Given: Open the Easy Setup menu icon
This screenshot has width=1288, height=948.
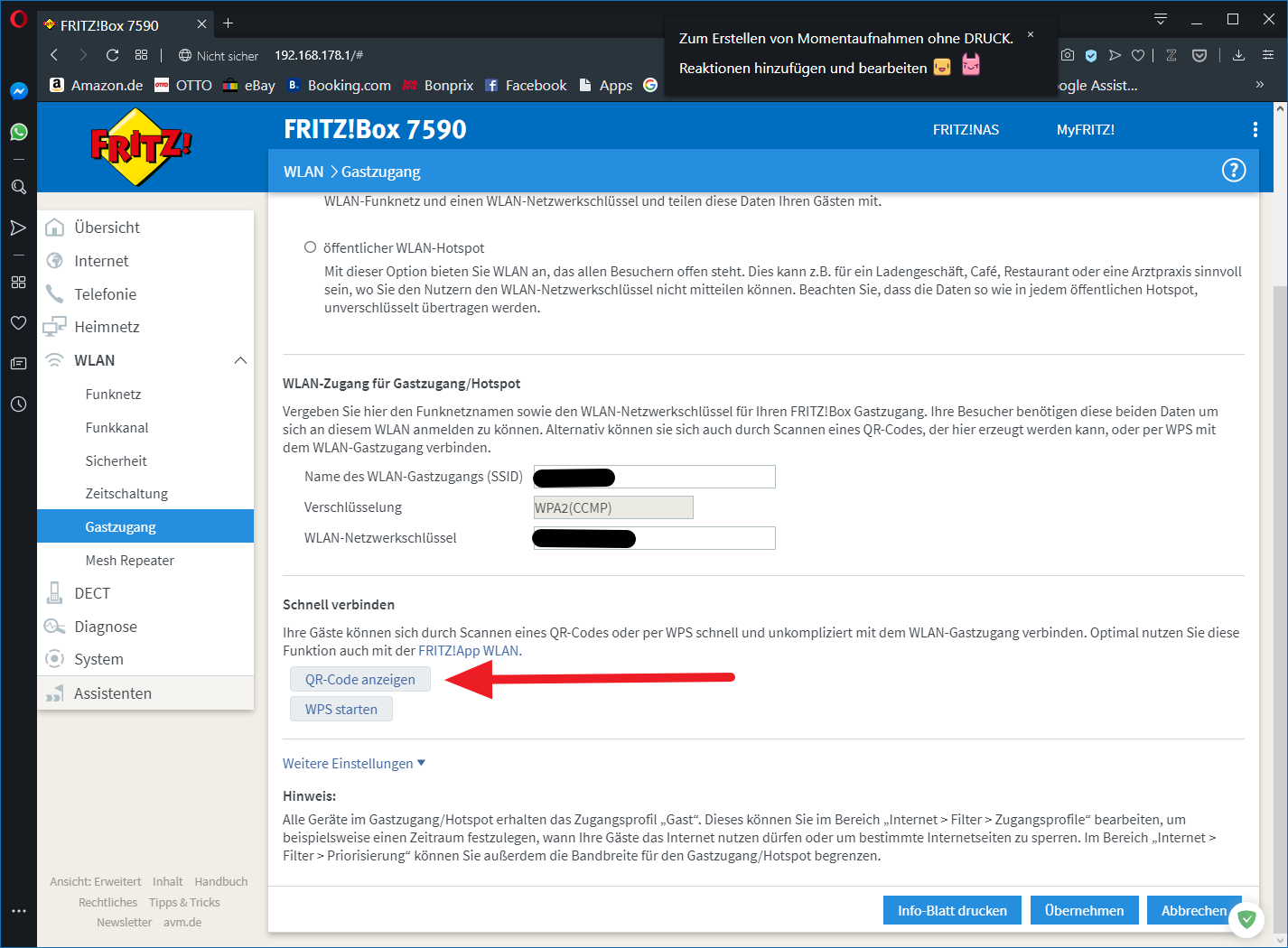Looking at the screenshot, I should click(x=1268, y=55).
